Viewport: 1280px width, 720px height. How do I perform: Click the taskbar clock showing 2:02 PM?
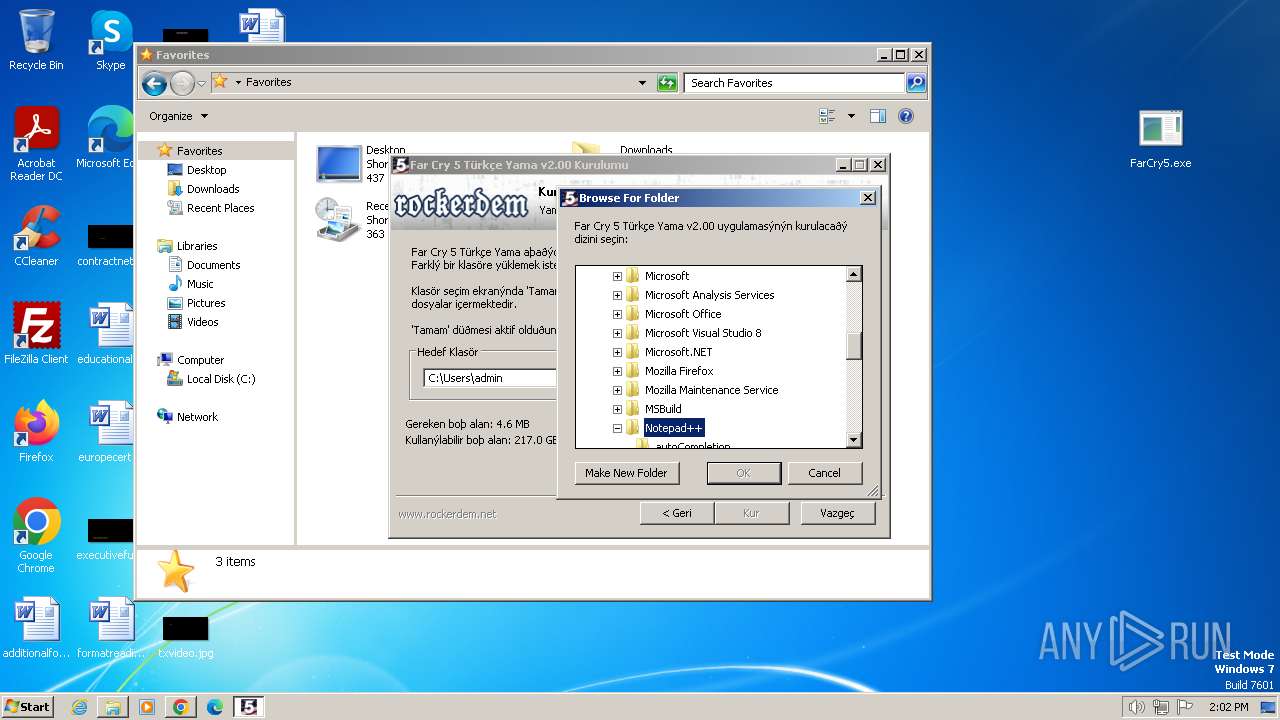(x=1227, y=707)
